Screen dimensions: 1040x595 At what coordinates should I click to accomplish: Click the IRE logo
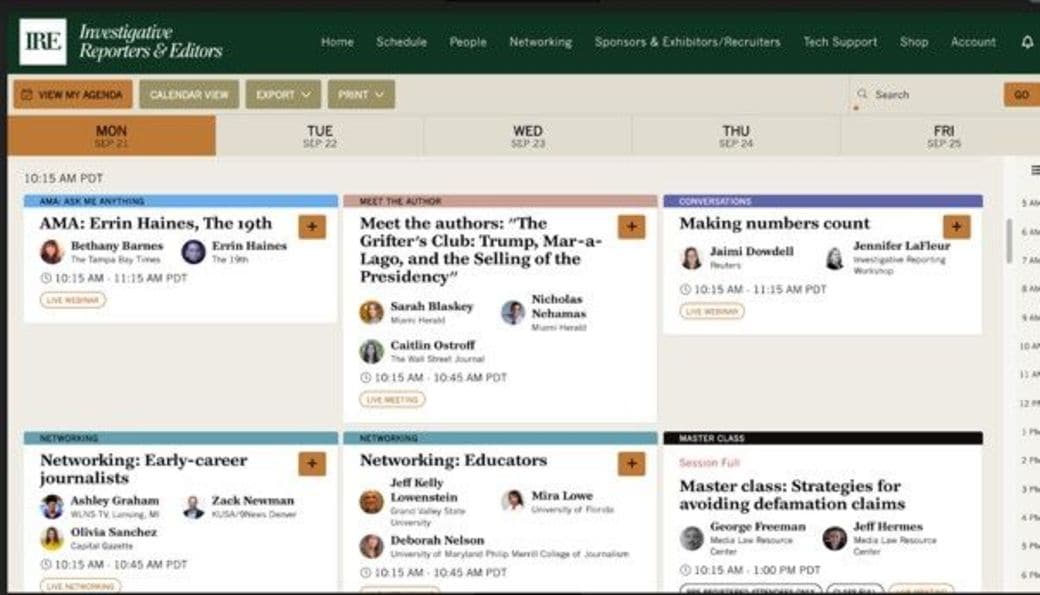[43, 42]
